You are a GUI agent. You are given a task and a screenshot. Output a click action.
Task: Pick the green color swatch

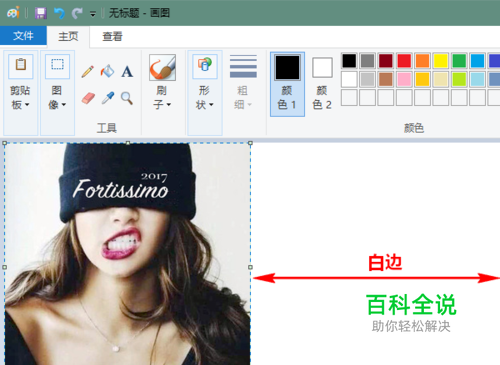point(459,61)
